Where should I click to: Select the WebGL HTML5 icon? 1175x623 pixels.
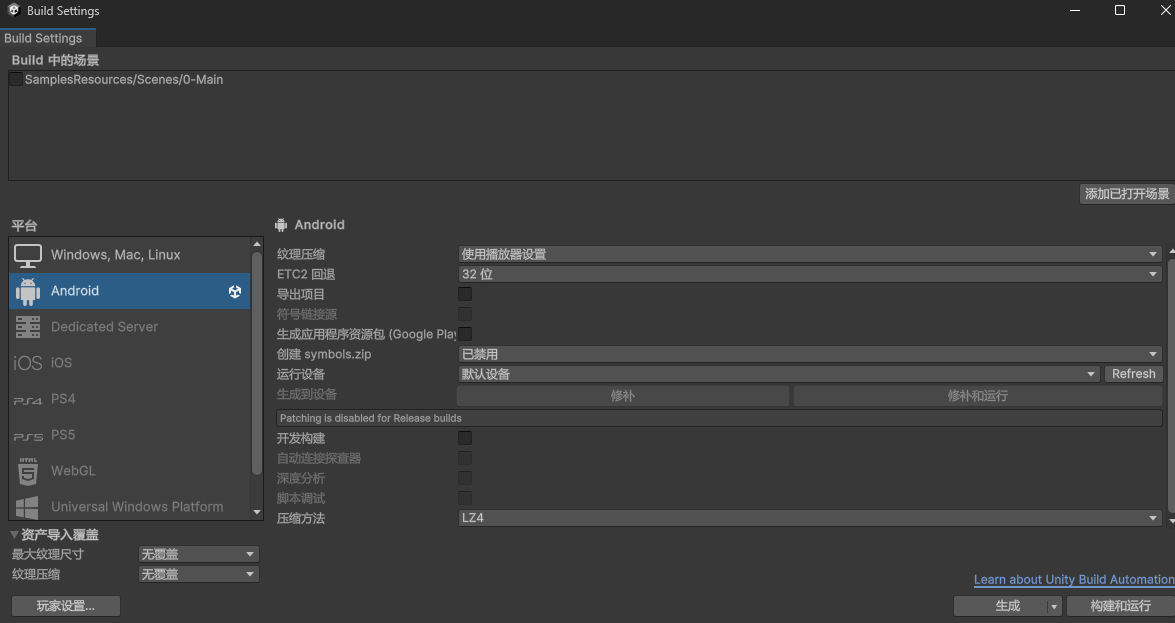28,471
